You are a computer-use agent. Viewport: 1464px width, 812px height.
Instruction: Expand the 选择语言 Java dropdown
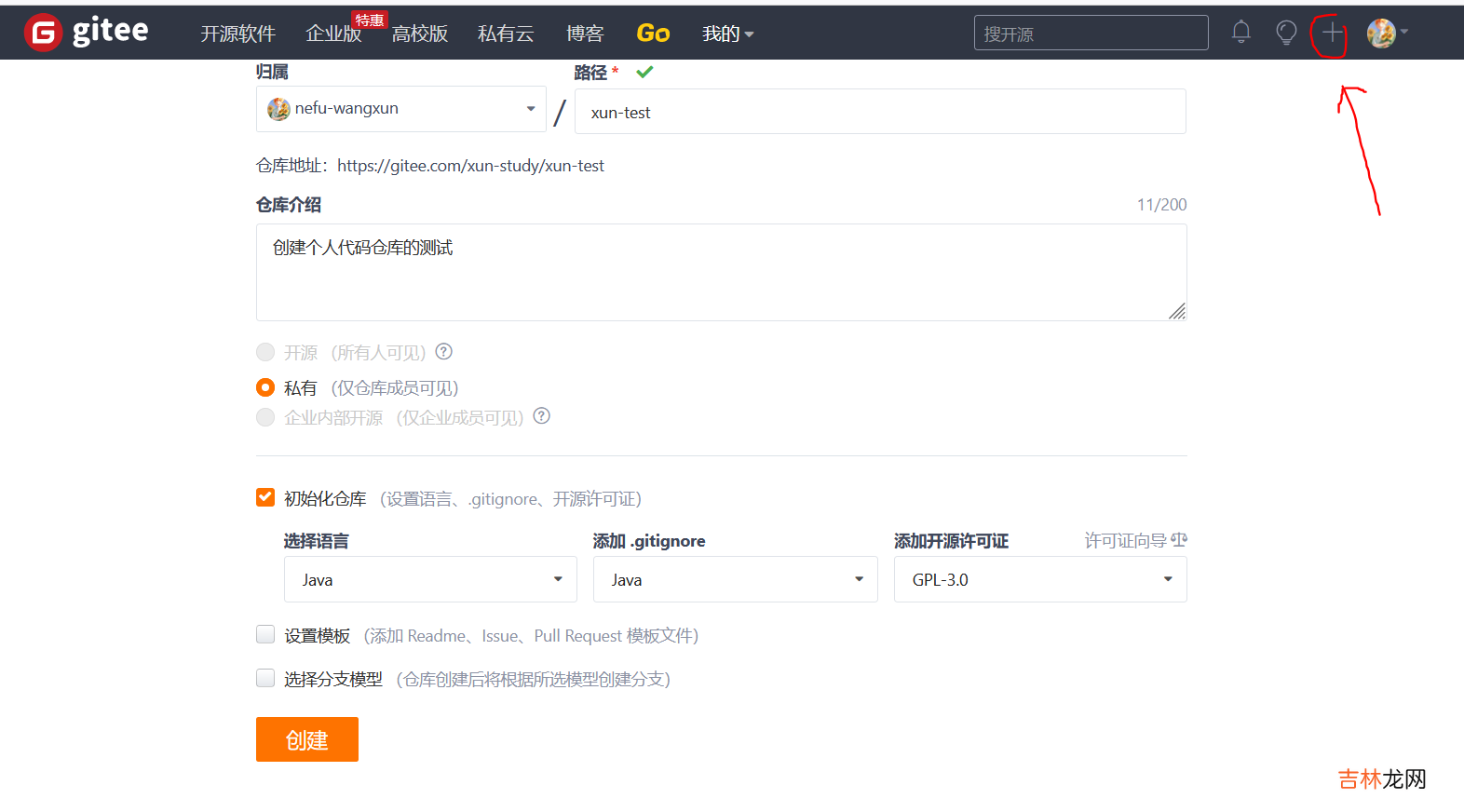tap(429, 579)
